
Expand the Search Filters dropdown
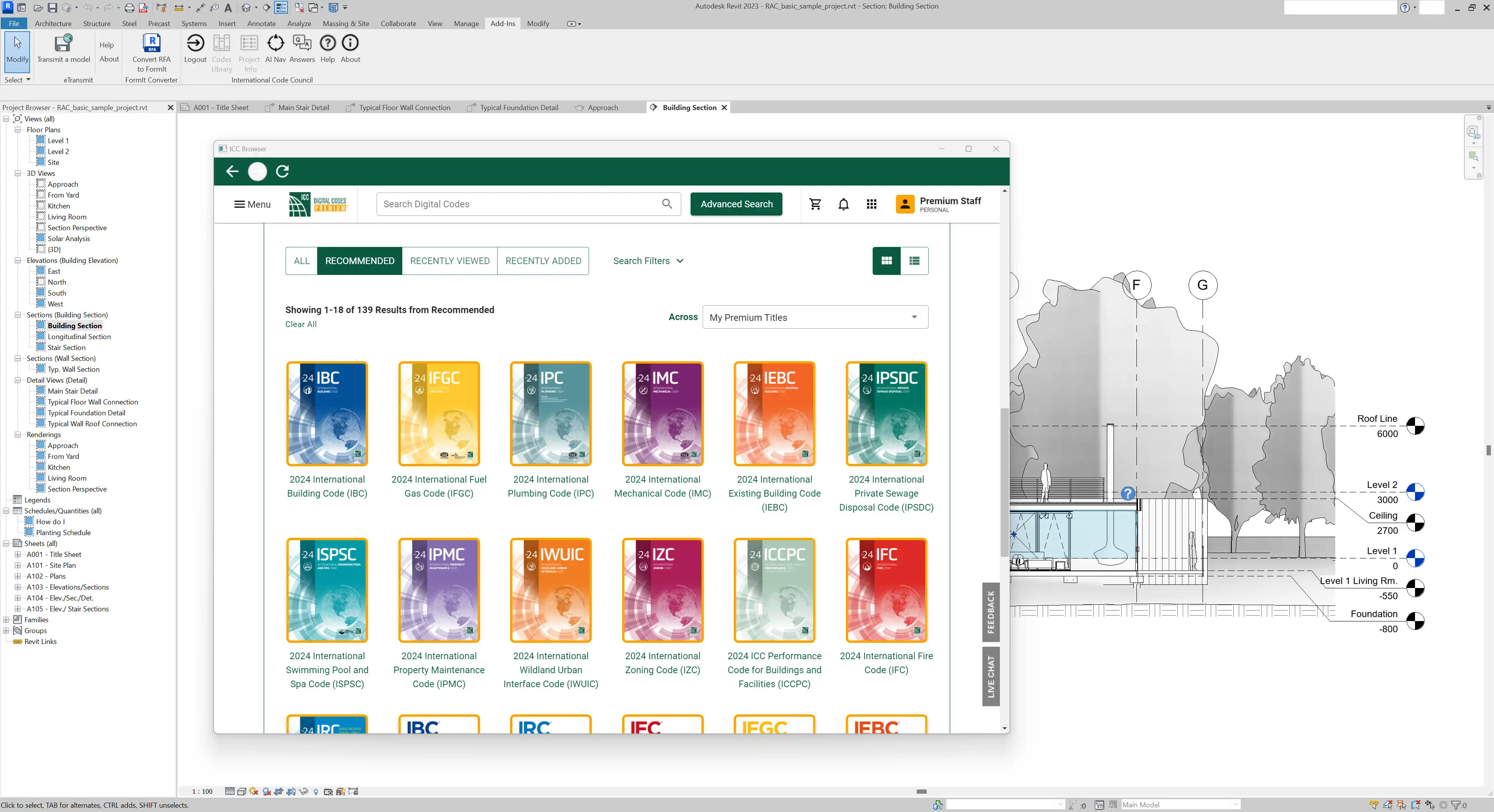[x=648, y=261]
